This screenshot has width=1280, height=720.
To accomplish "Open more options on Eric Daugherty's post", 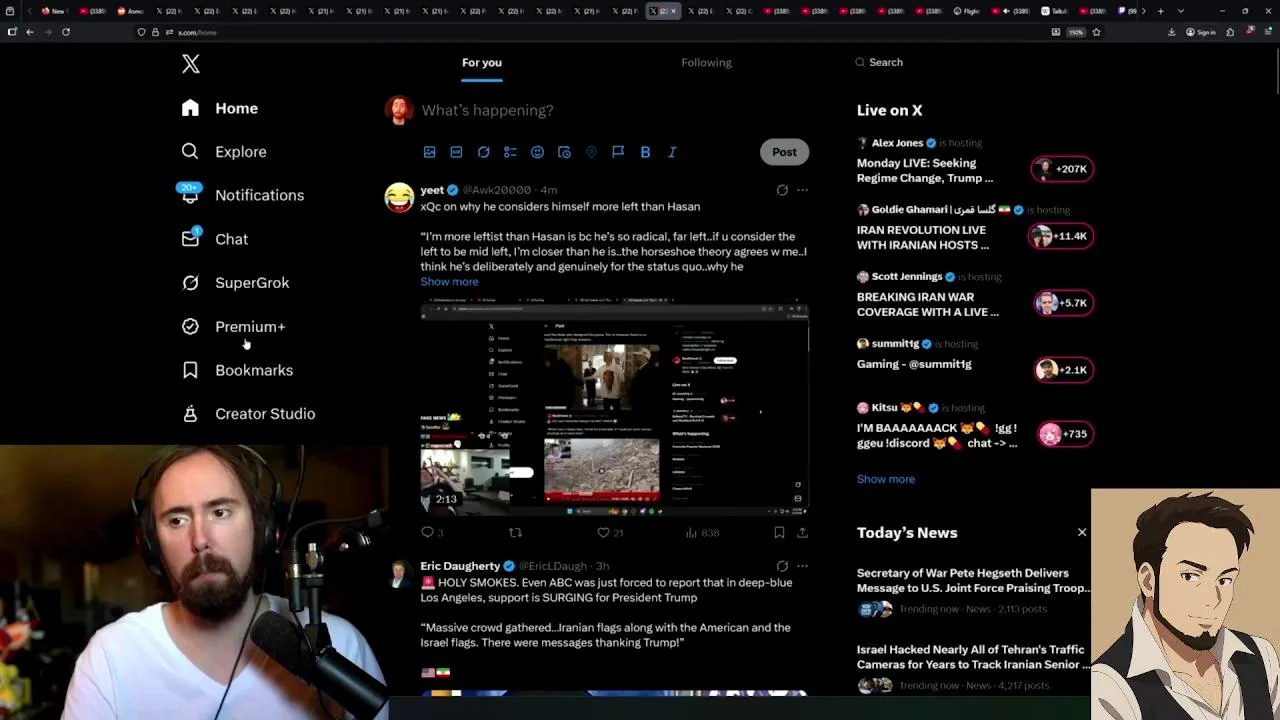I will [x=802, y=566].
